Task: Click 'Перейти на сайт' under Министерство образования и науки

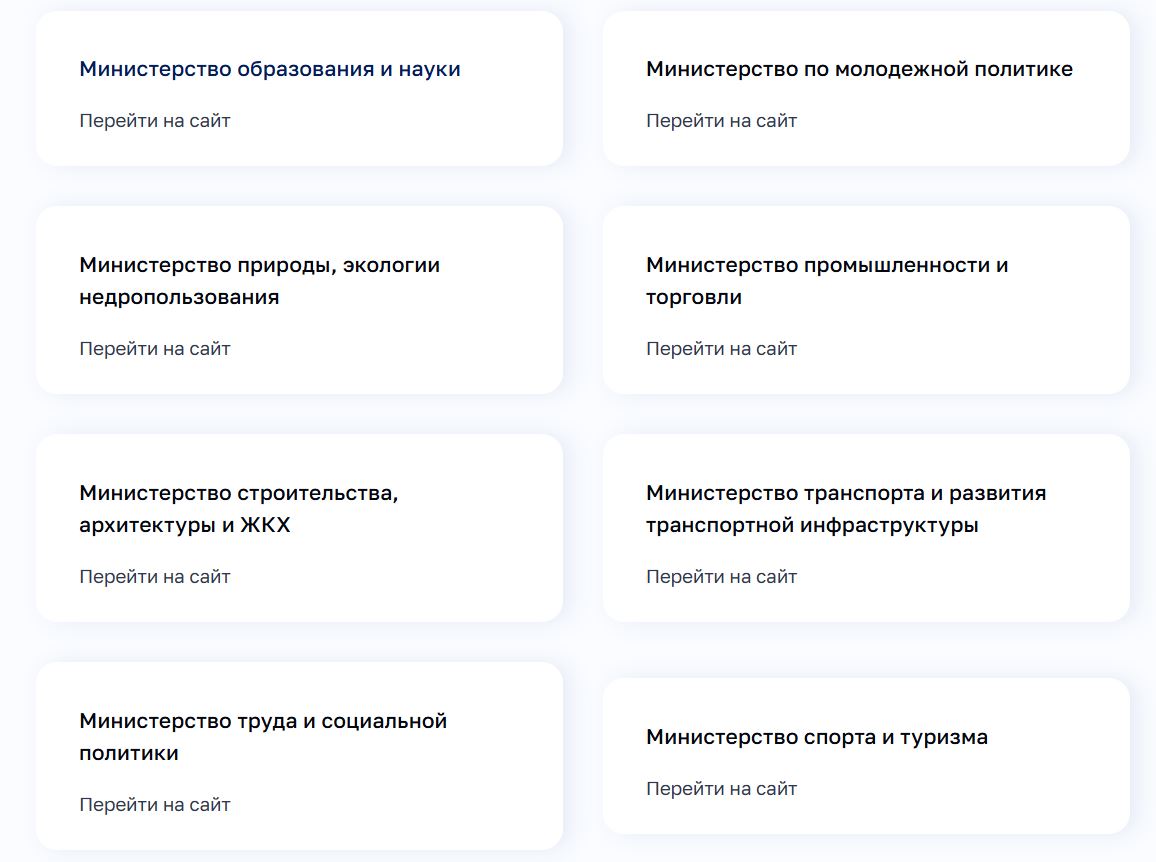Action: pos(155,121)
